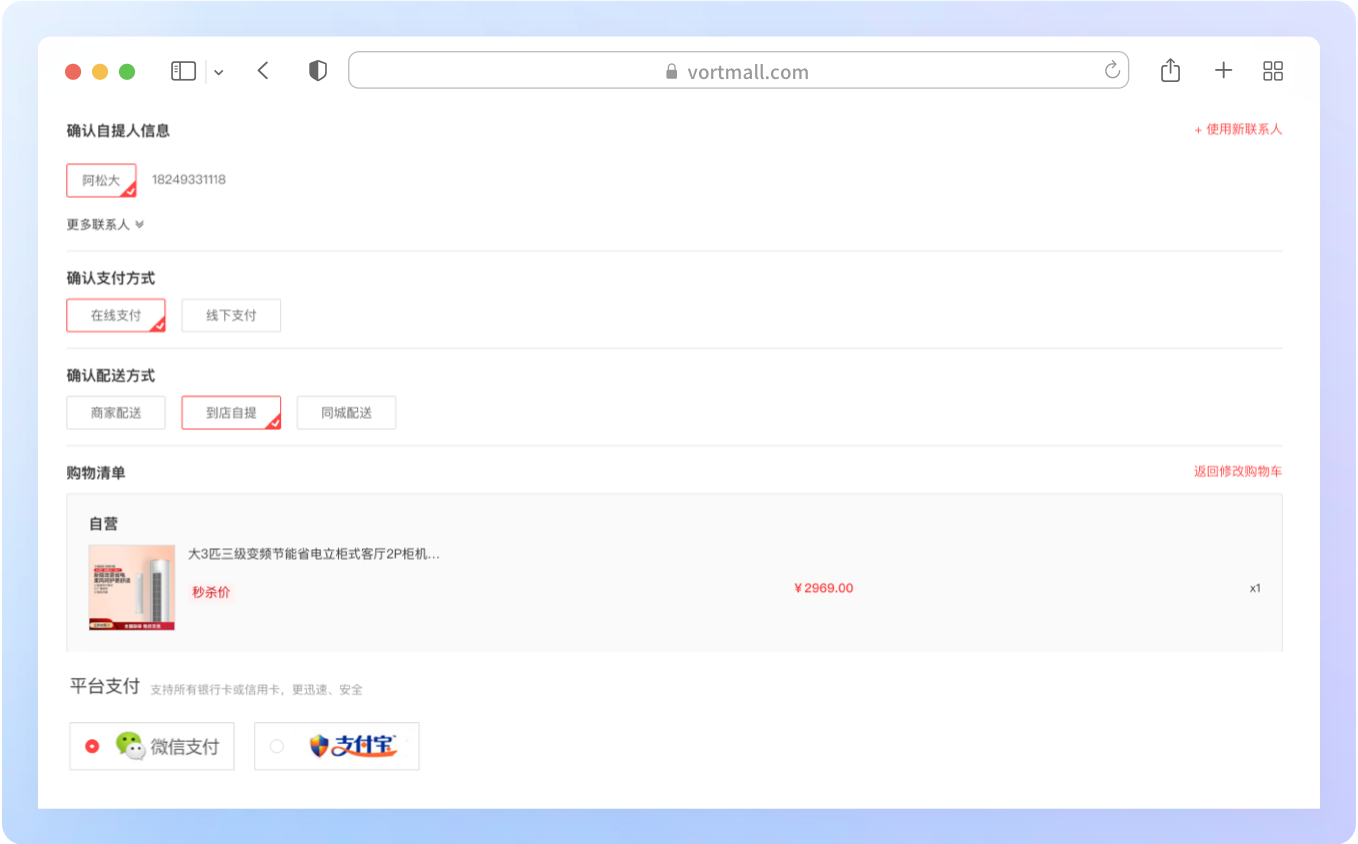Open the sidebar options dropdown chevron

point(219,72)
